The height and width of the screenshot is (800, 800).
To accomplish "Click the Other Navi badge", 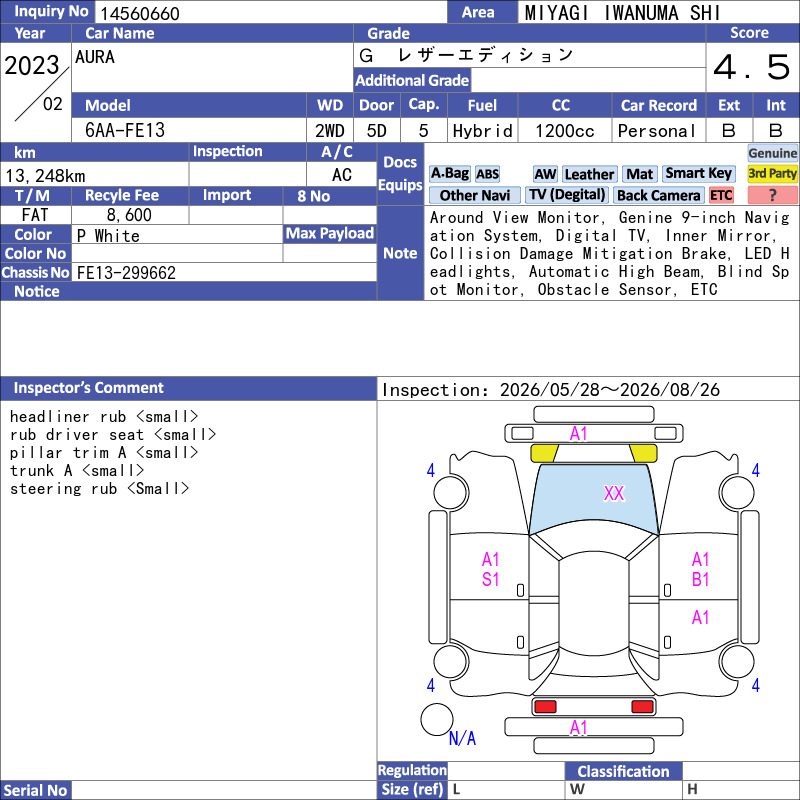I will pyautogui.click(x=474, y=195).
